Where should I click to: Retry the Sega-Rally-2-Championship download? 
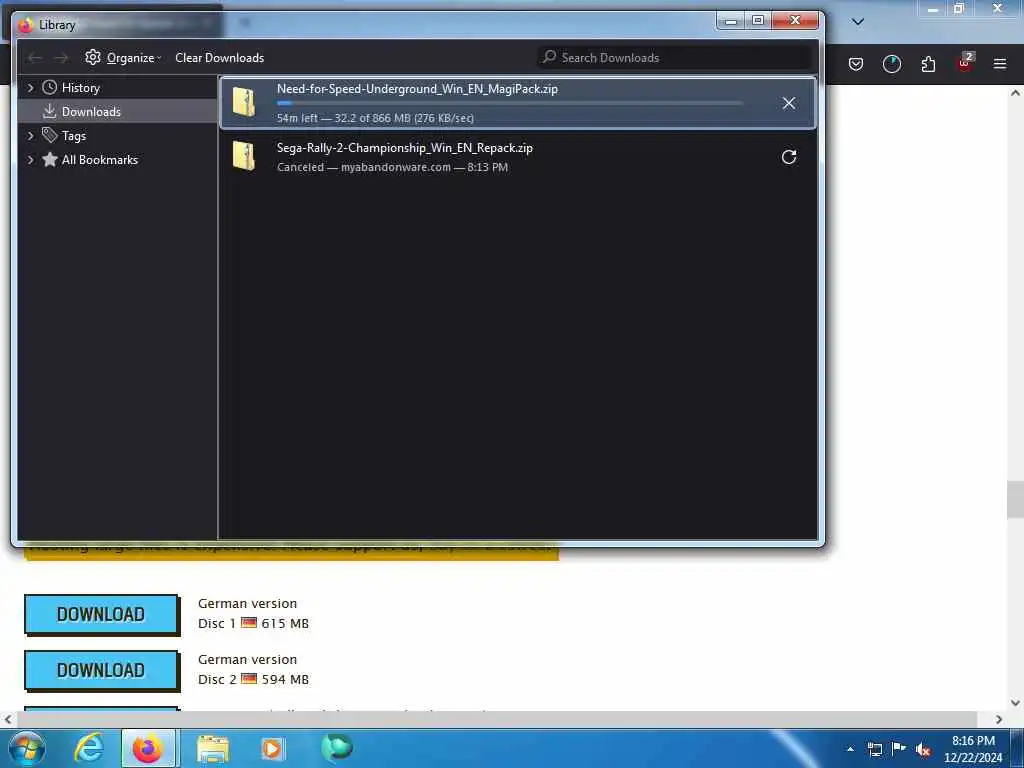point(788,157)
